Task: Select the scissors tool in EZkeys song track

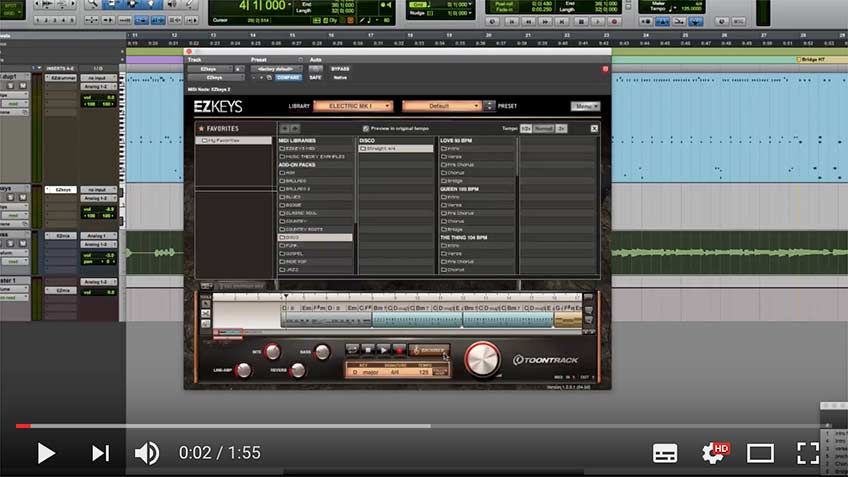Action: tap(206, 314)
